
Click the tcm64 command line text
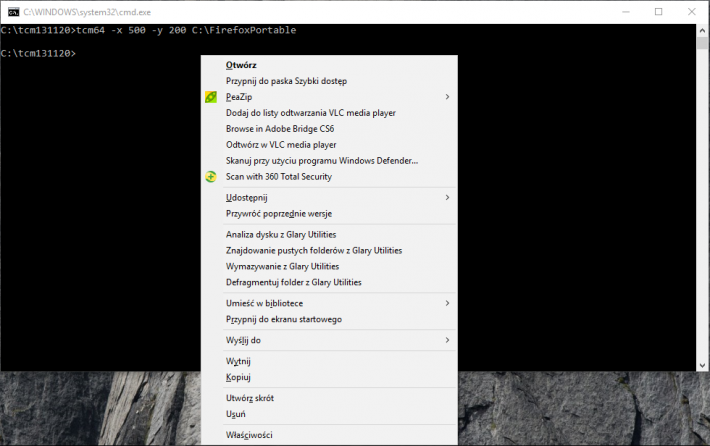click(x=149, y=30)
